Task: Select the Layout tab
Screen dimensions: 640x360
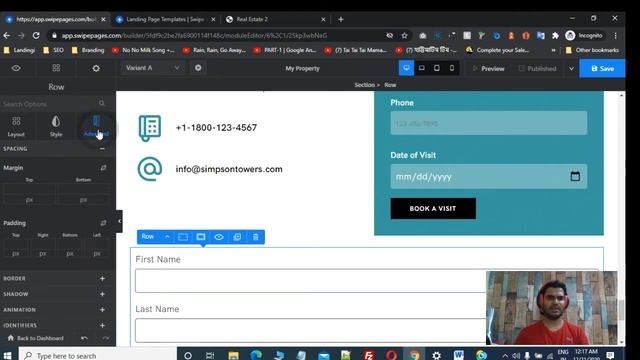Action: 16,126
